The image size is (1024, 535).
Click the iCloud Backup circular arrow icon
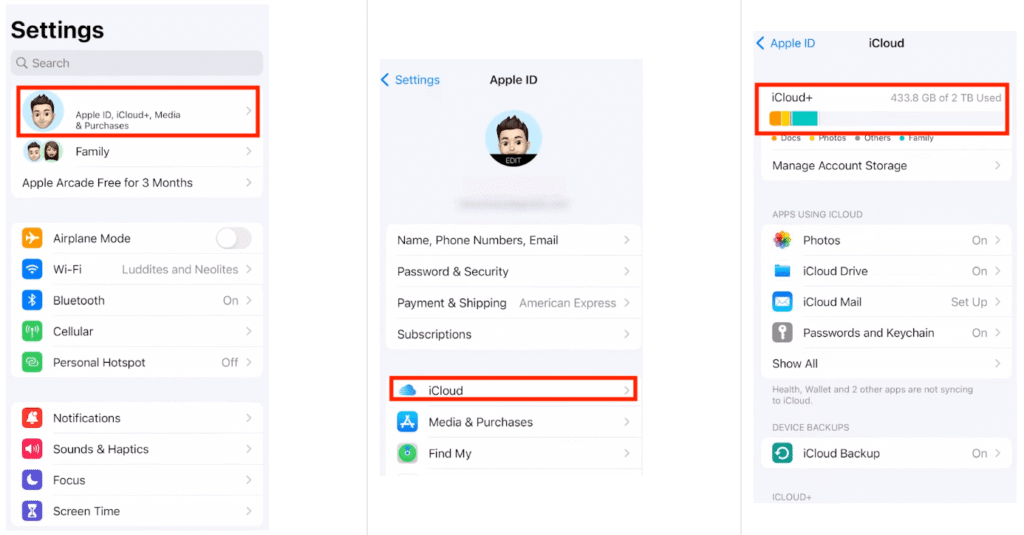pyautogui.click(x=782, y=453)
